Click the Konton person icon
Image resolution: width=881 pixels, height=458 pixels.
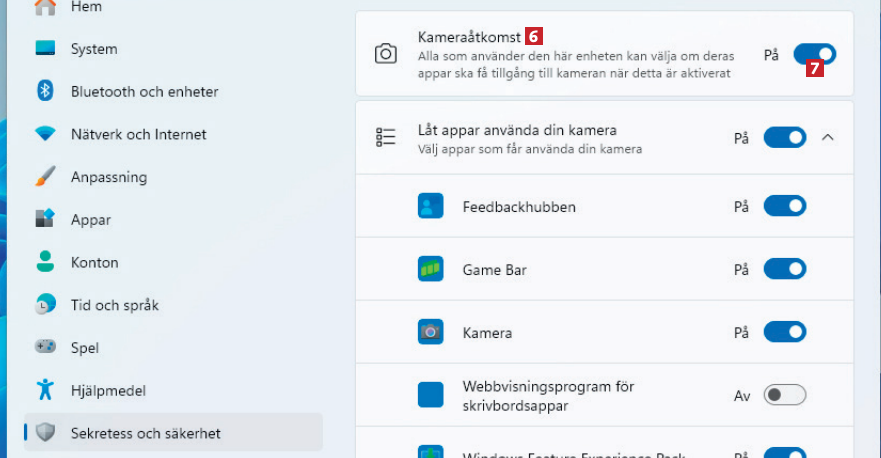(x=46, y=261)
